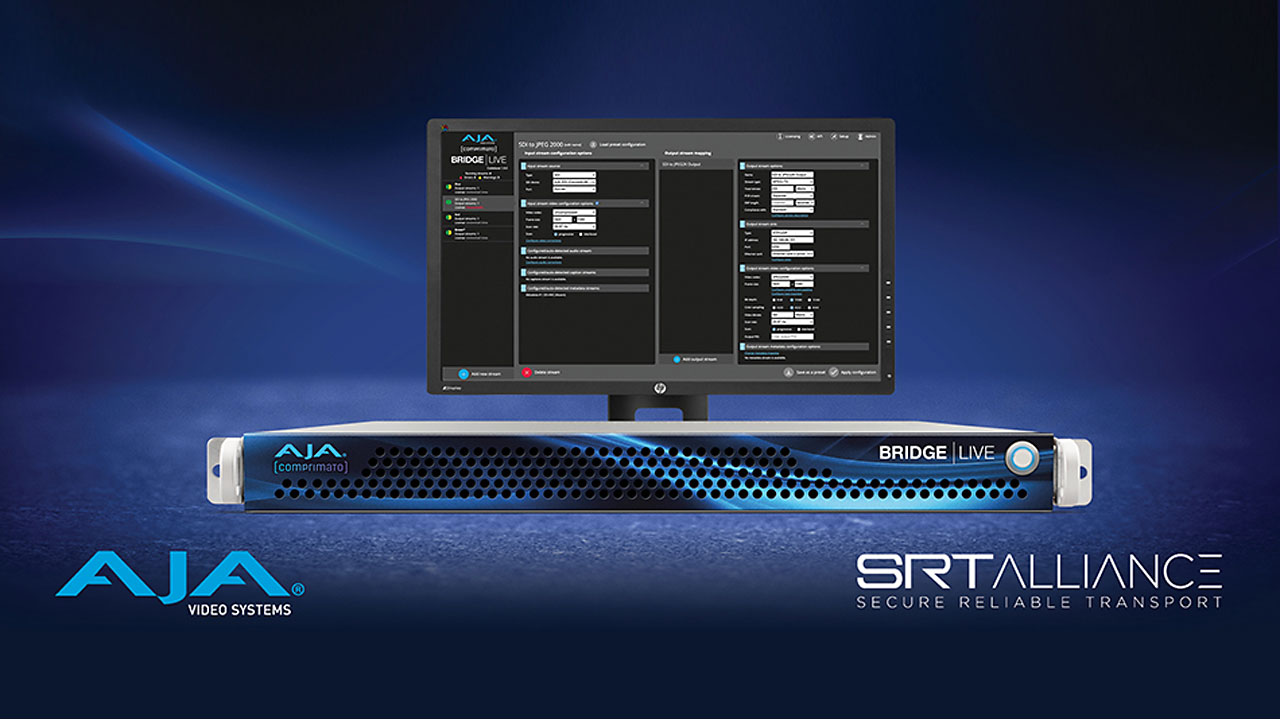Click the output IP address field
This screenshot has height=720, width=1280.
793,240
